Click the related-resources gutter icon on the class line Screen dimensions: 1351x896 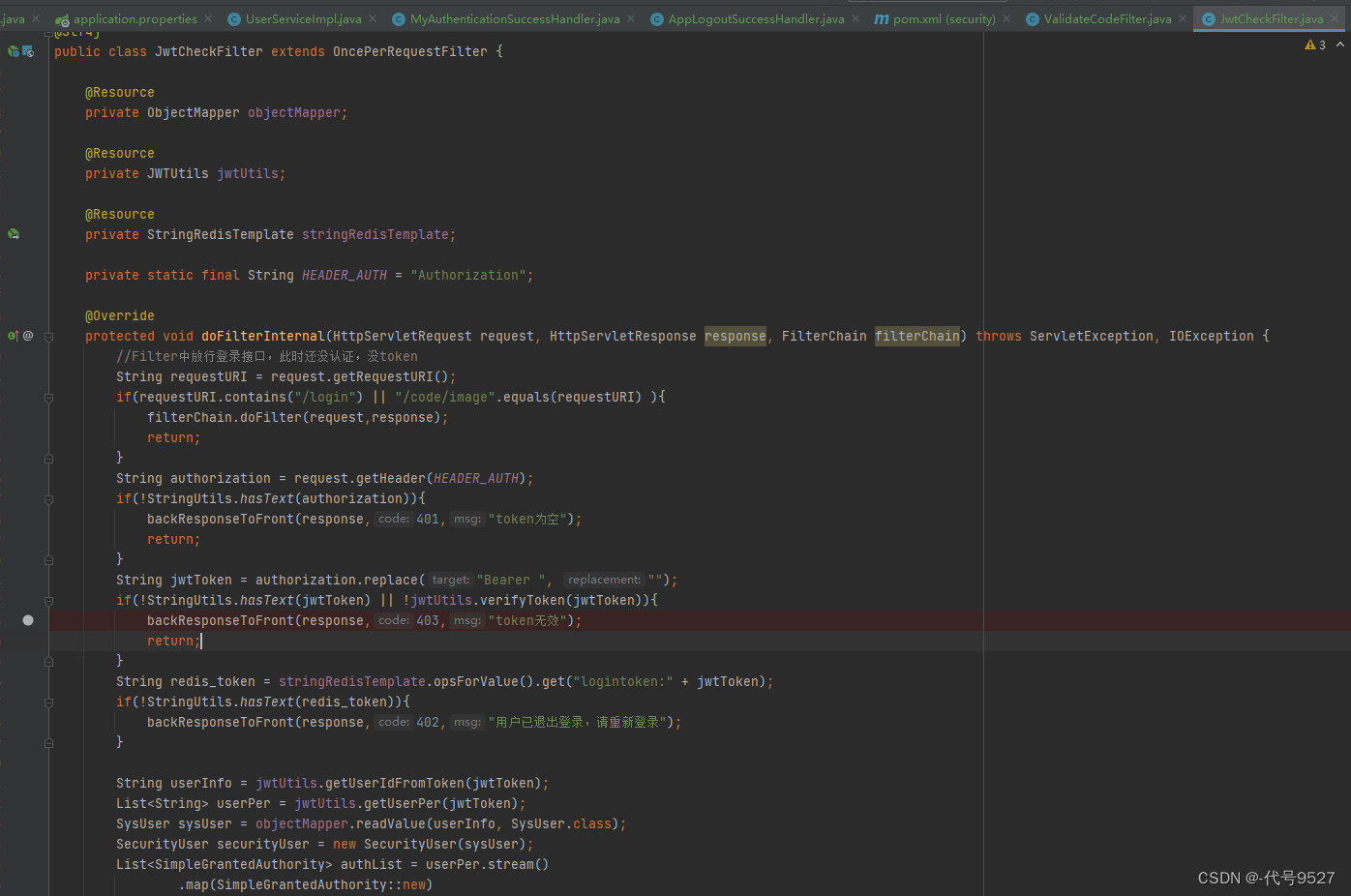tap(28, 51)
